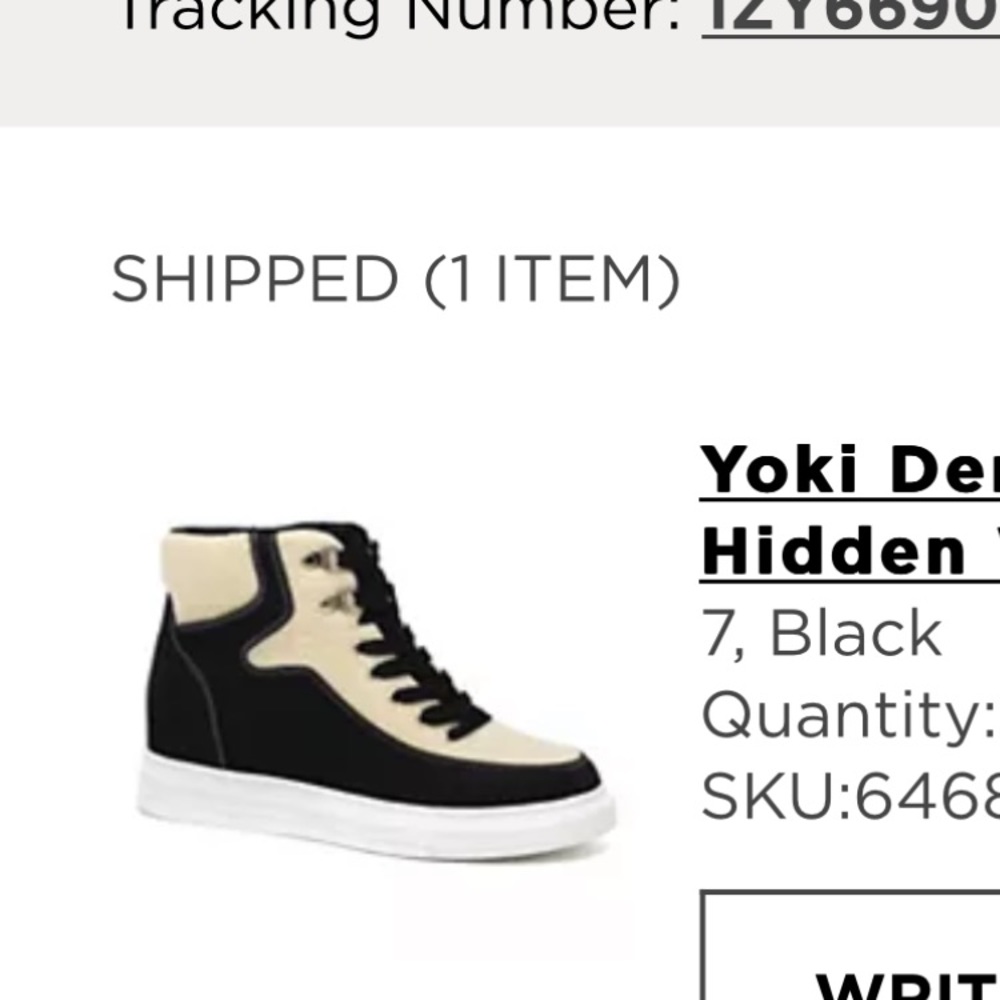This screenshot has height=1000, width=1000.
Task: Click the '7, Black' size and color text
Action: pyautogui.click(x=821, y=633)
